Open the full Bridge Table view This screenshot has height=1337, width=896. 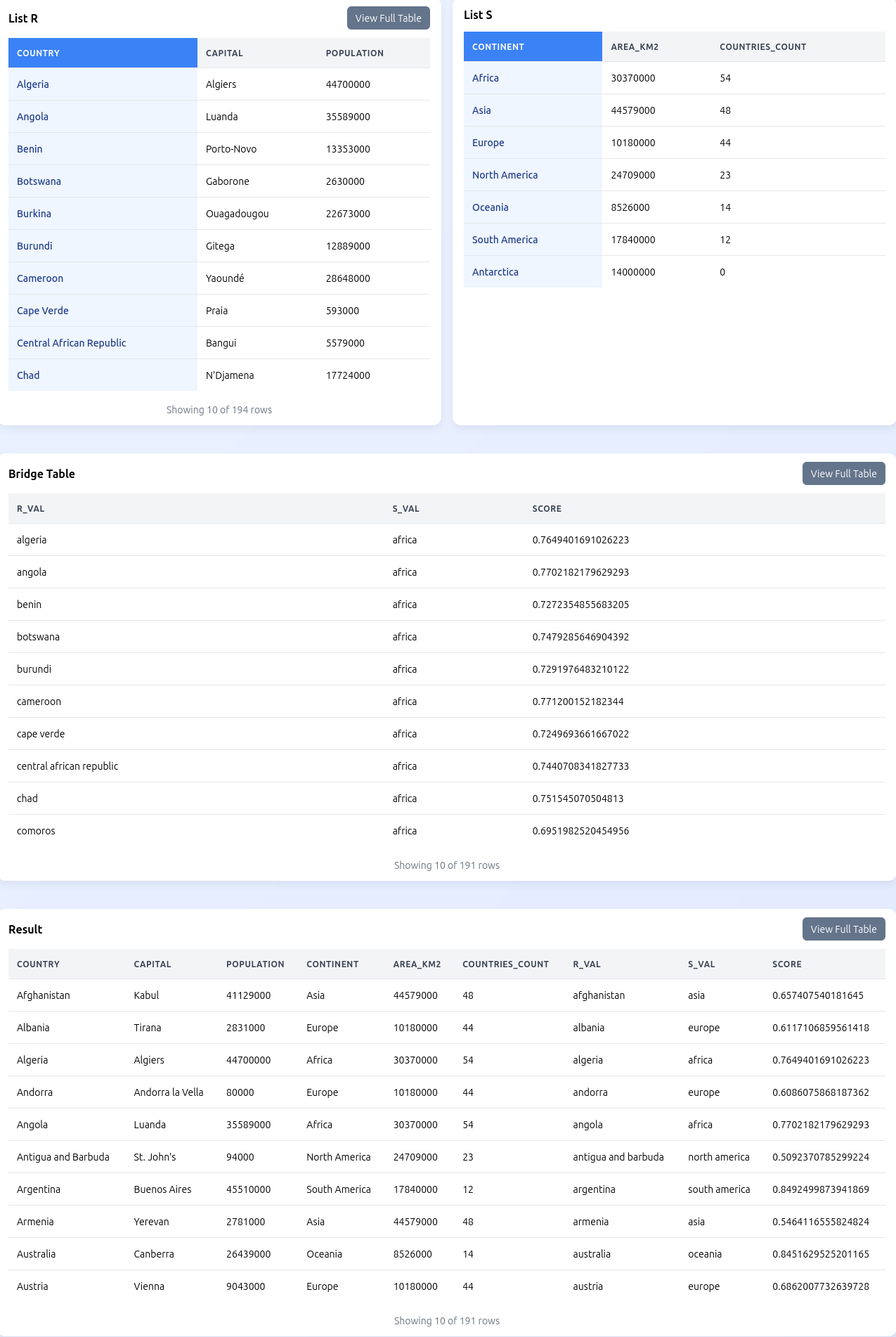[x=843, y=474]
